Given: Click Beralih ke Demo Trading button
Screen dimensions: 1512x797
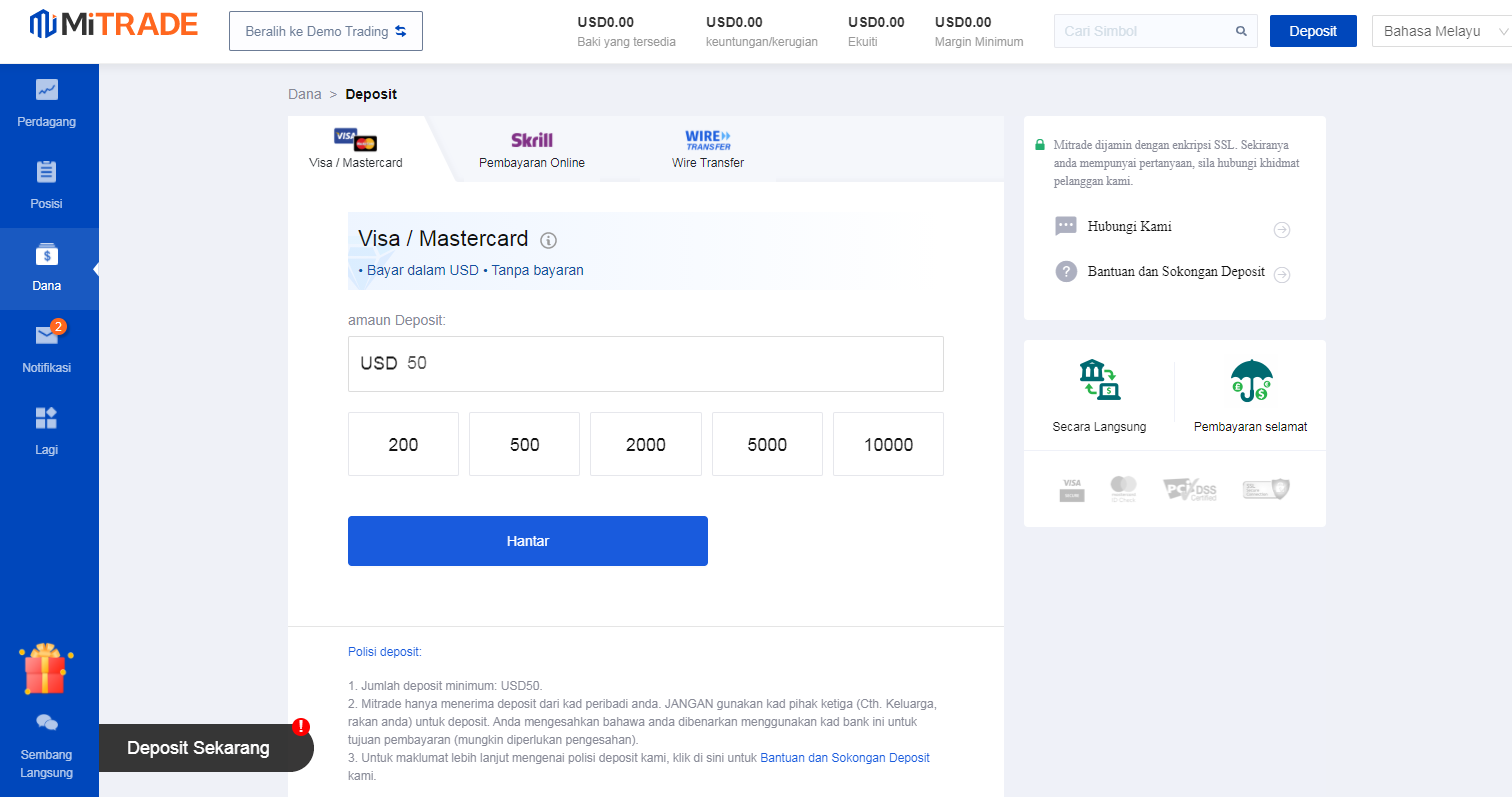Looking at the screenshot, I should 326,31.
